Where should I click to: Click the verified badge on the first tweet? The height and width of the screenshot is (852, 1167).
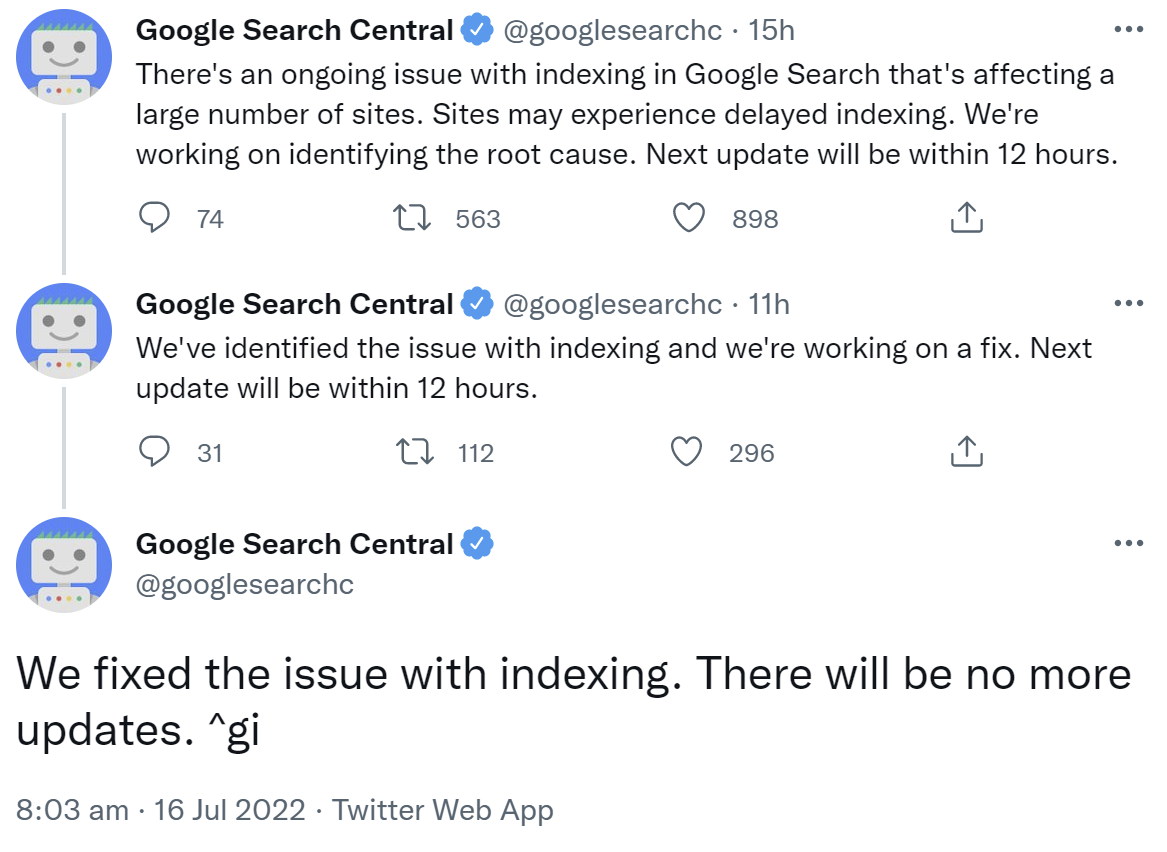[476, 29]
